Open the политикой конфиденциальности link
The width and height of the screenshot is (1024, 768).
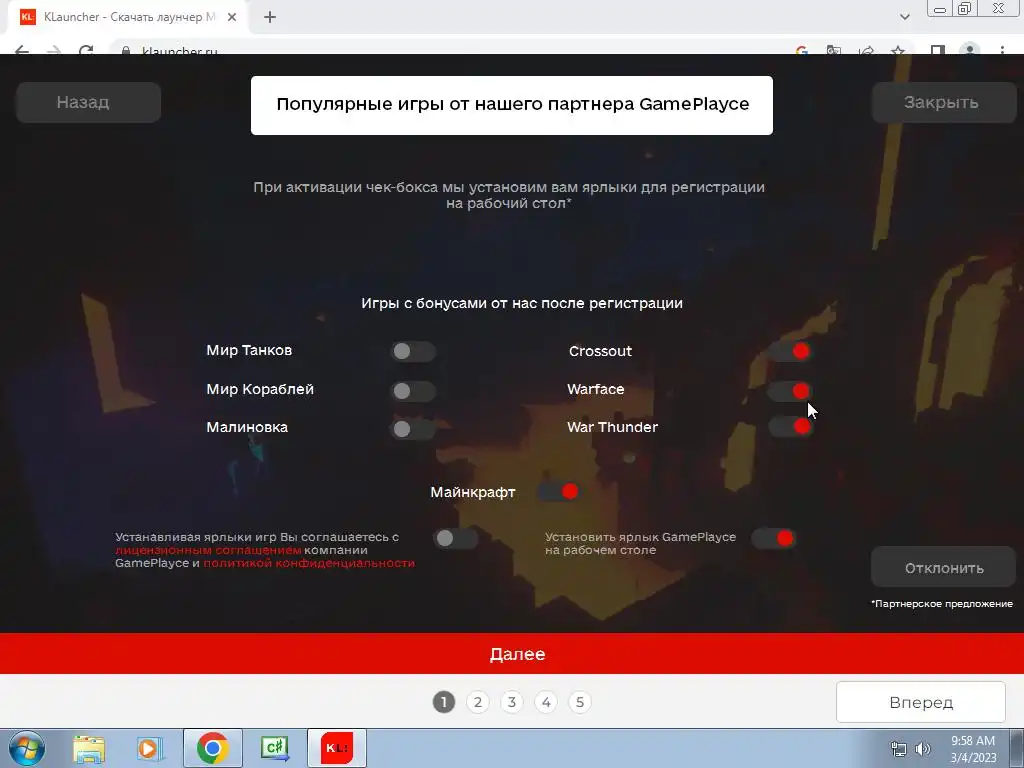(x=309, y=563)
